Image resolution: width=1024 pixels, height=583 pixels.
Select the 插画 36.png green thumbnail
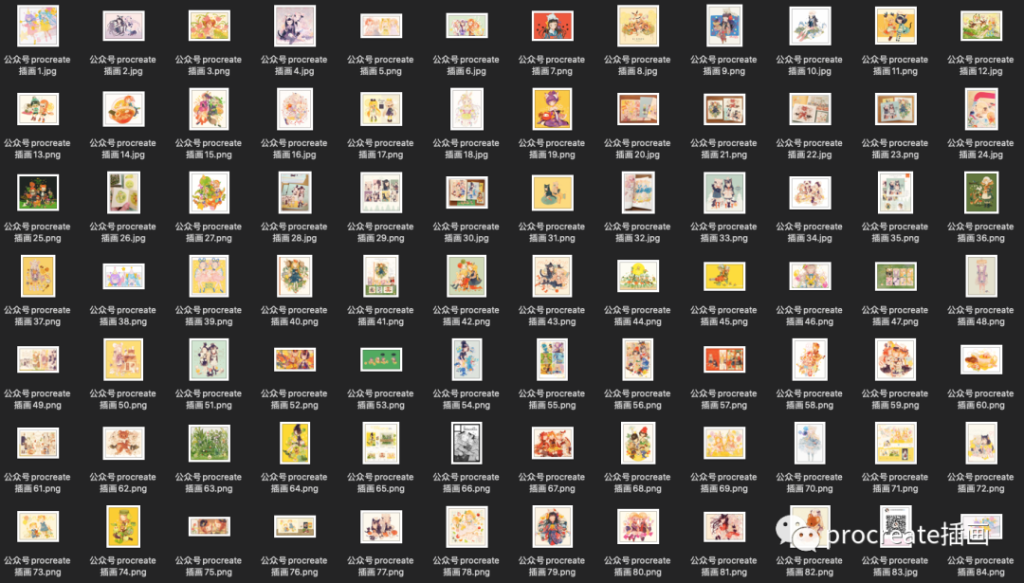click(x=981, y=192)
